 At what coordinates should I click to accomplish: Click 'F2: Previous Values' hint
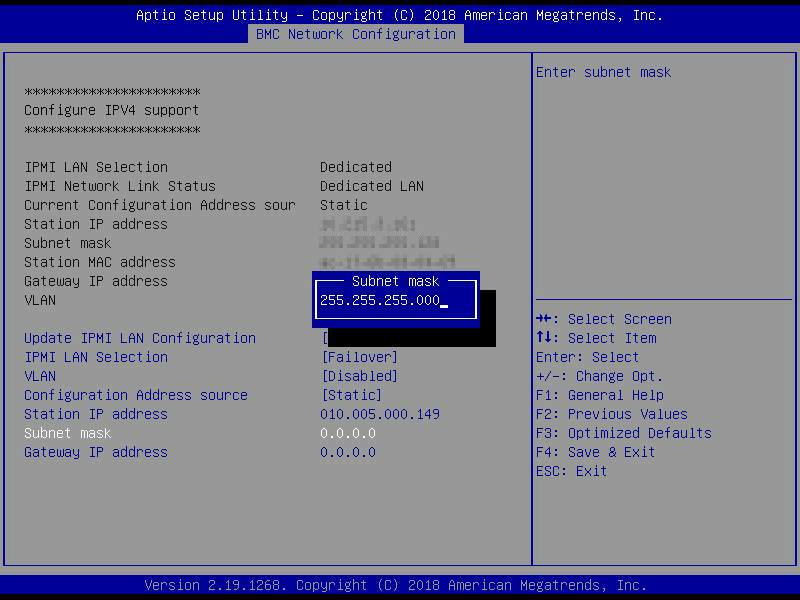611,414
